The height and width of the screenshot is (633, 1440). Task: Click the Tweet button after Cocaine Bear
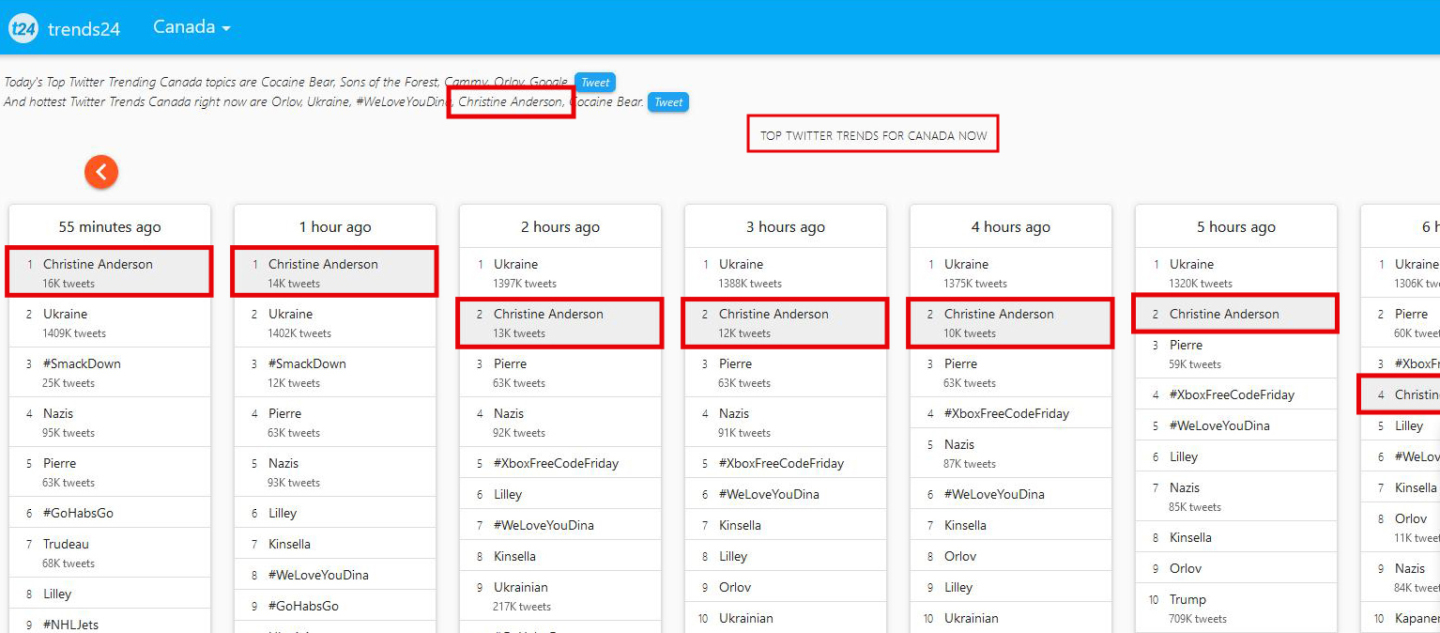tap(668, 102)
